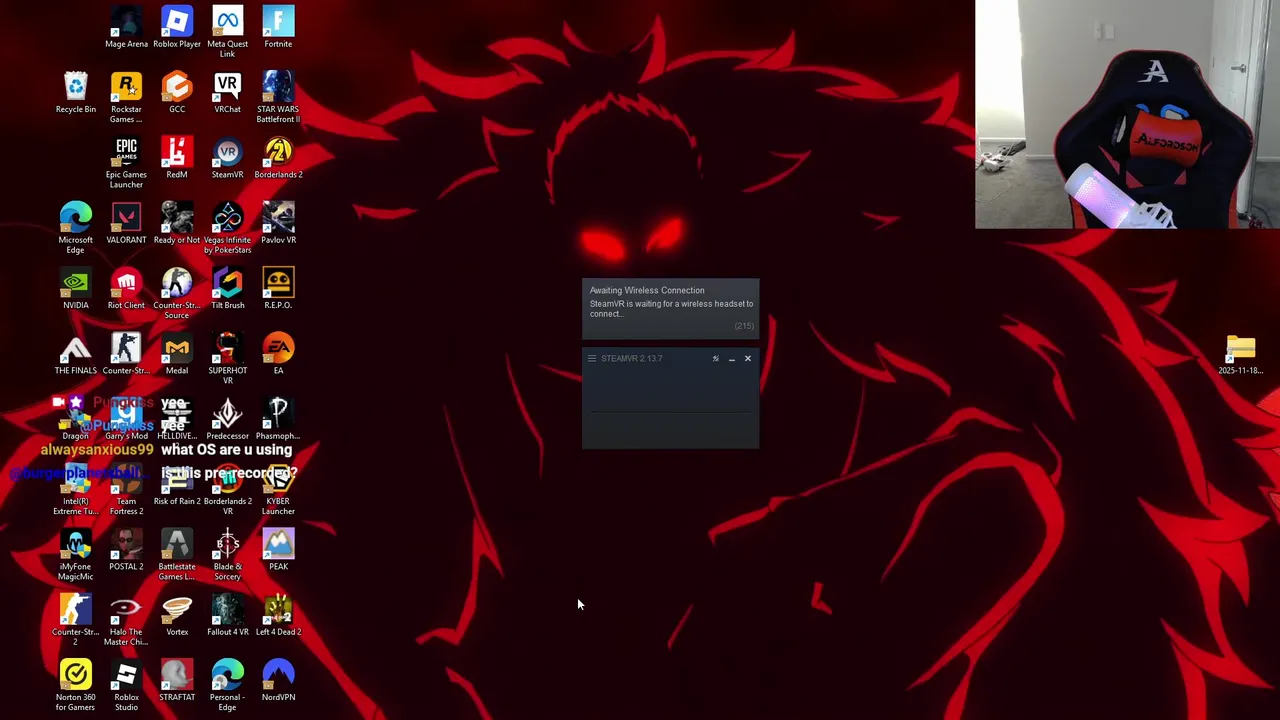1280x720 pixels.
Task: Select the VALORANT desktop icon
Action: pyautogui.click(x=126, y=223)
